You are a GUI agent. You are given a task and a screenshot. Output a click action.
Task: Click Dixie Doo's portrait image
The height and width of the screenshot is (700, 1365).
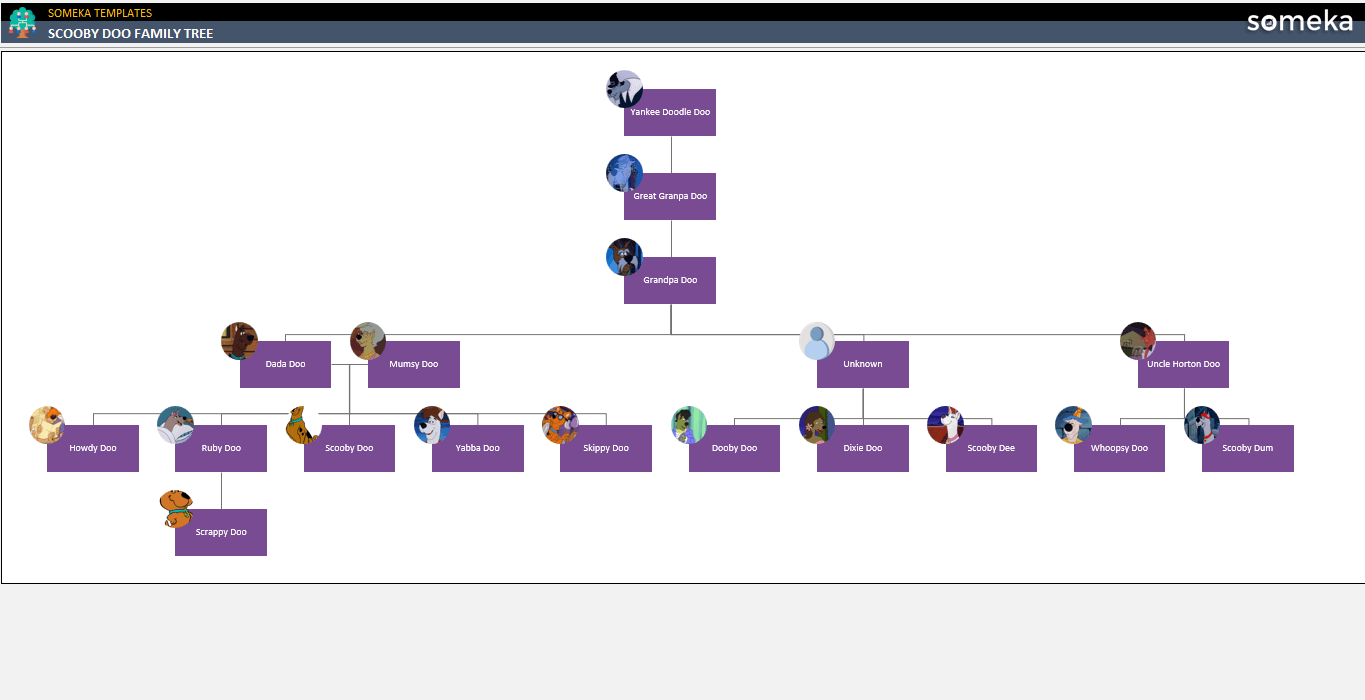click(x=817, y=425)
